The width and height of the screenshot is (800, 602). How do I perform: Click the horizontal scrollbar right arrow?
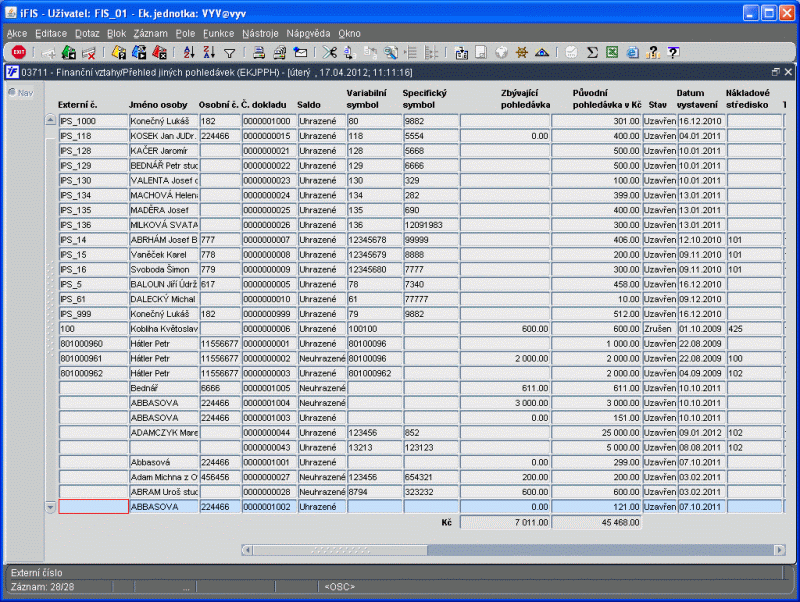click(x=779, y=550)
